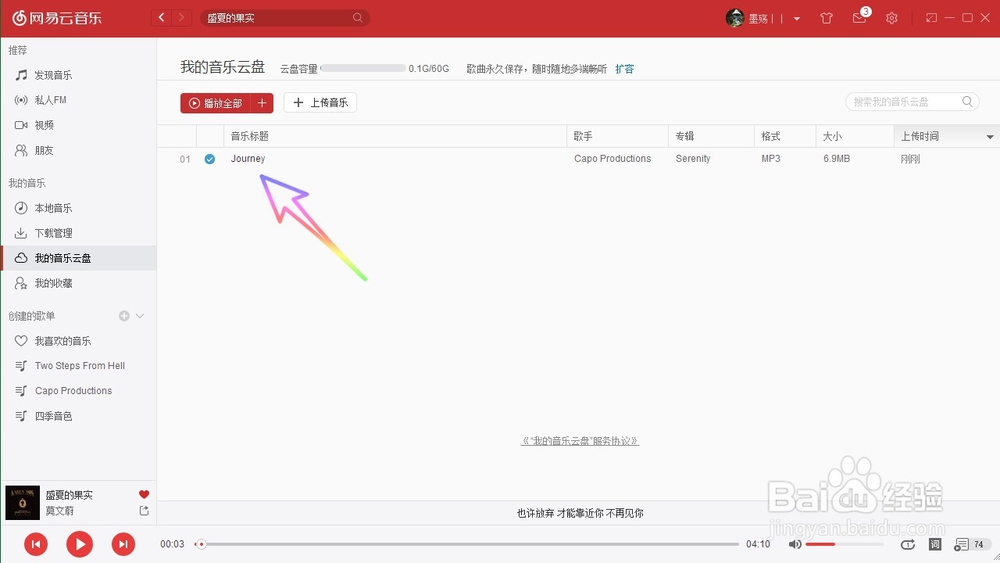The height and width of the screenshot is (563, 1000).
Task: Sort by 格式 column header
Action: [785, 136]
